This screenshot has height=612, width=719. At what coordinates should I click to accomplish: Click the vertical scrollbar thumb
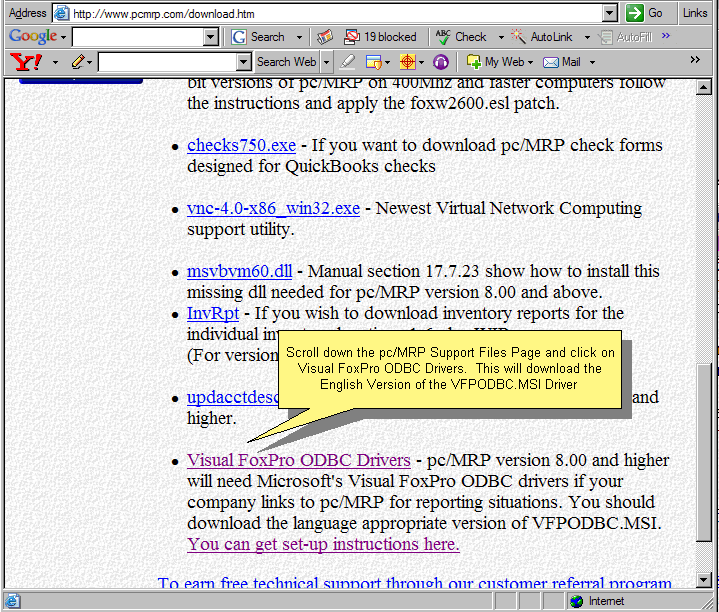coord(703,453)
